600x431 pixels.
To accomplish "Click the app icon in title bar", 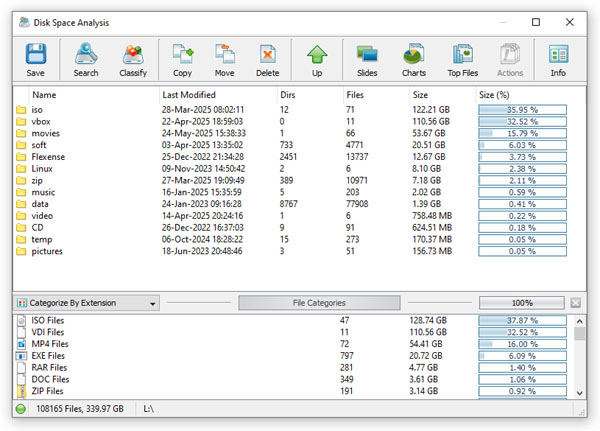I will click(x=24, y=22).
